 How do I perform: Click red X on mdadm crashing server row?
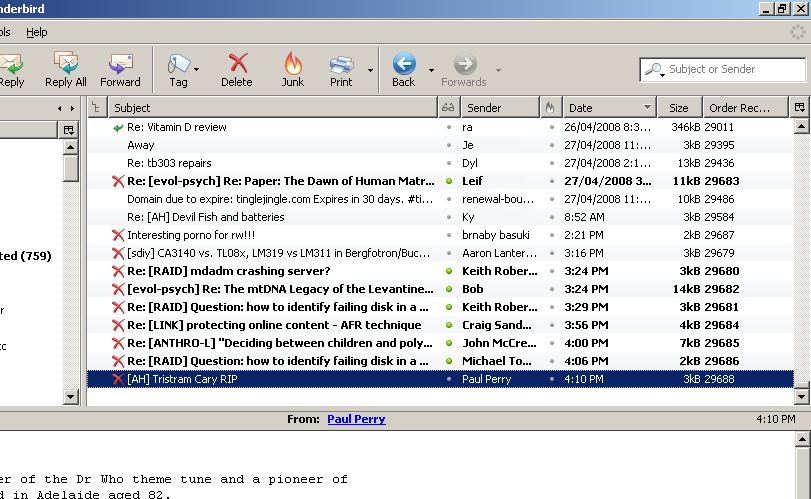(118, 271)
